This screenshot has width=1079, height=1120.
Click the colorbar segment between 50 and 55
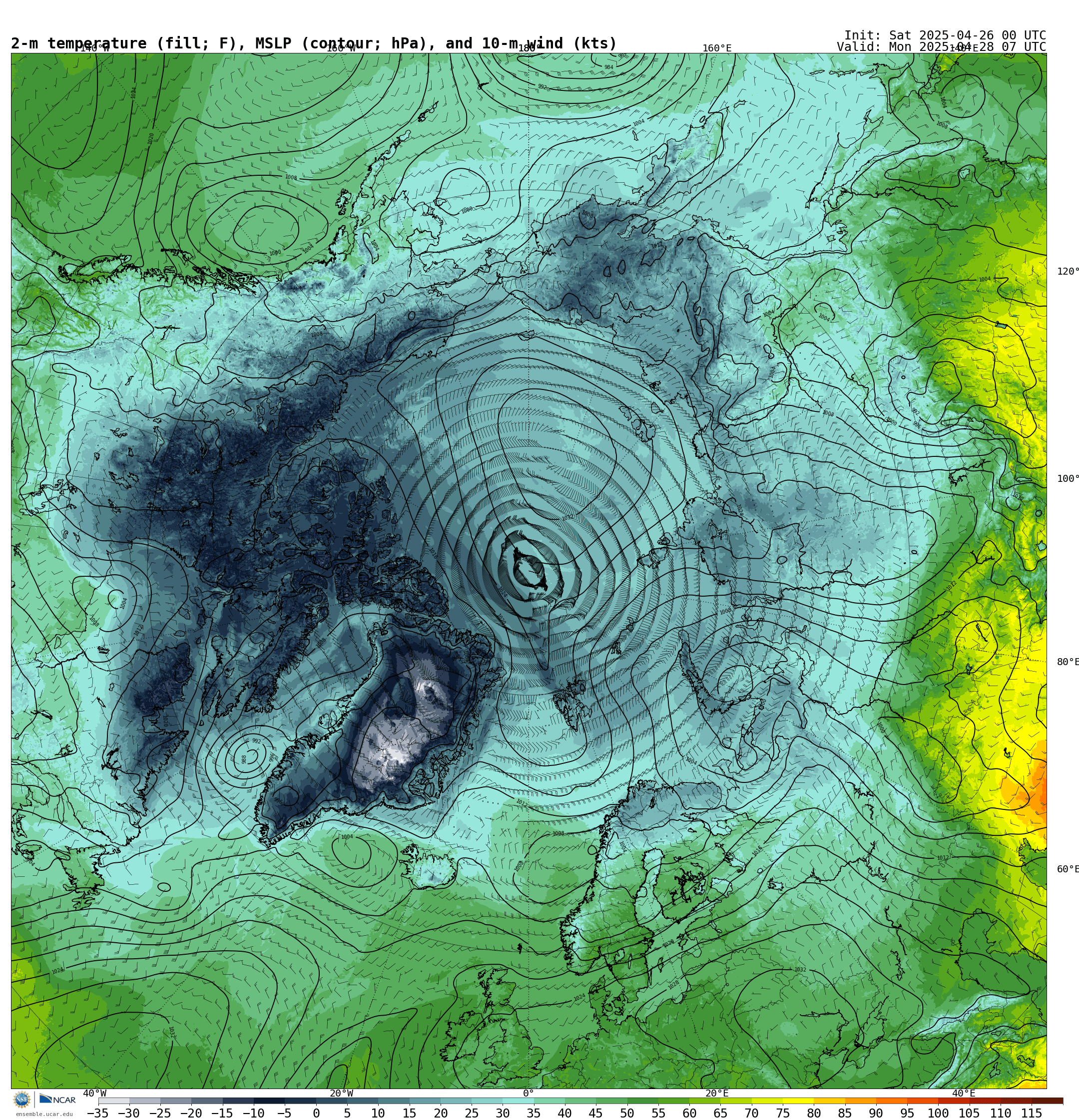click(642, 1101)
